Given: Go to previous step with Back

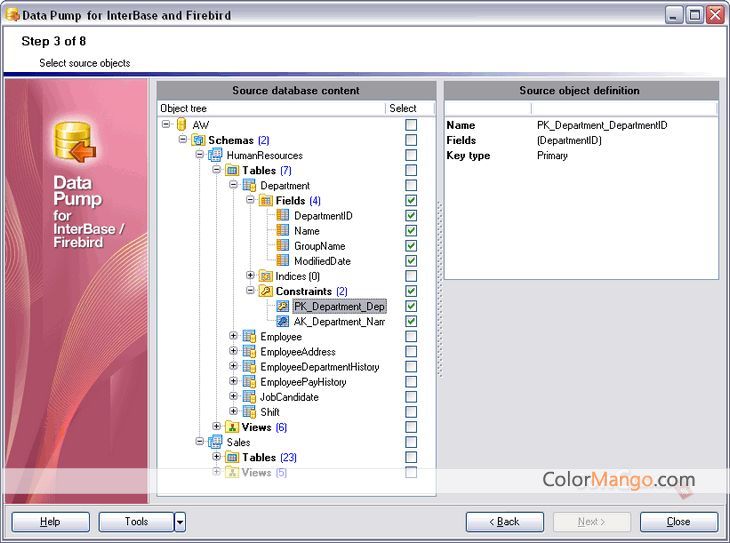Looking at the screenshot, I should click(x=505, y=522).
